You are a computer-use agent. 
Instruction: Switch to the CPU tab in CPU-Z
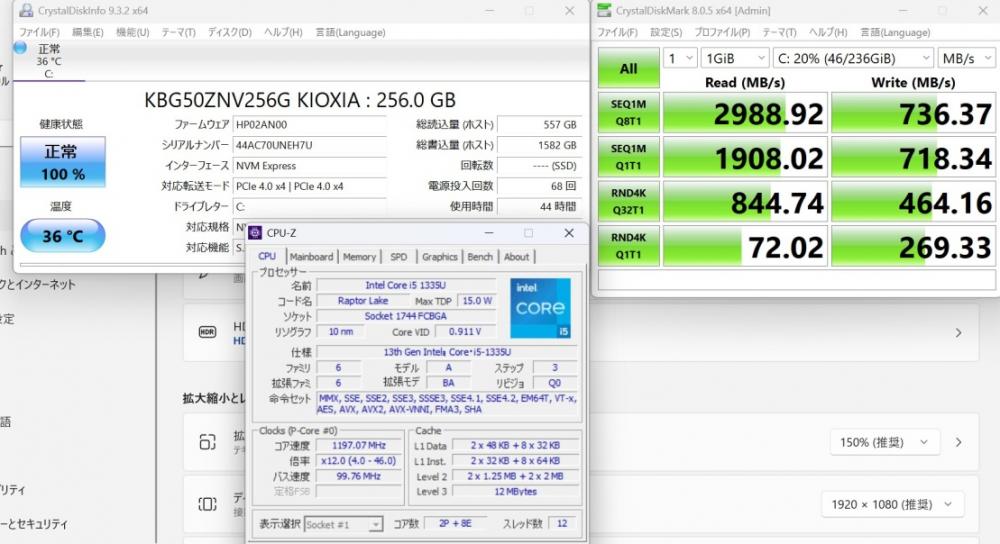267,256
